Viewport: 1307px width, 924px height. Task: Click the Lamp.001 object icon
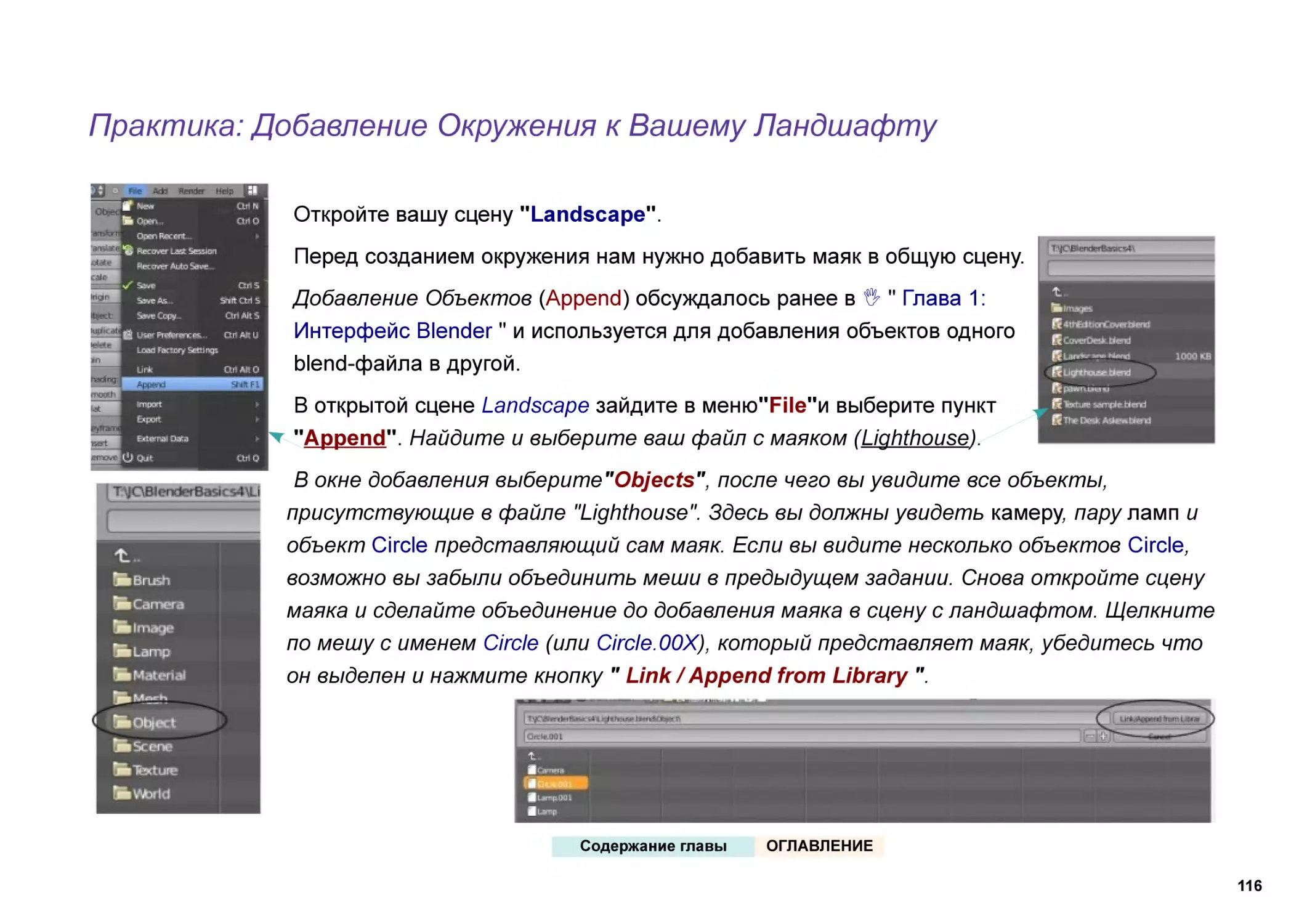[x=532, y=798]
